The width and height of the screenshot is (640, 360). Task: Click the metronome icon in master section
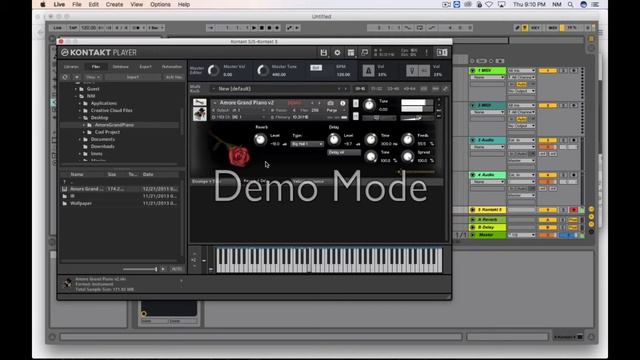pos(368,71)
